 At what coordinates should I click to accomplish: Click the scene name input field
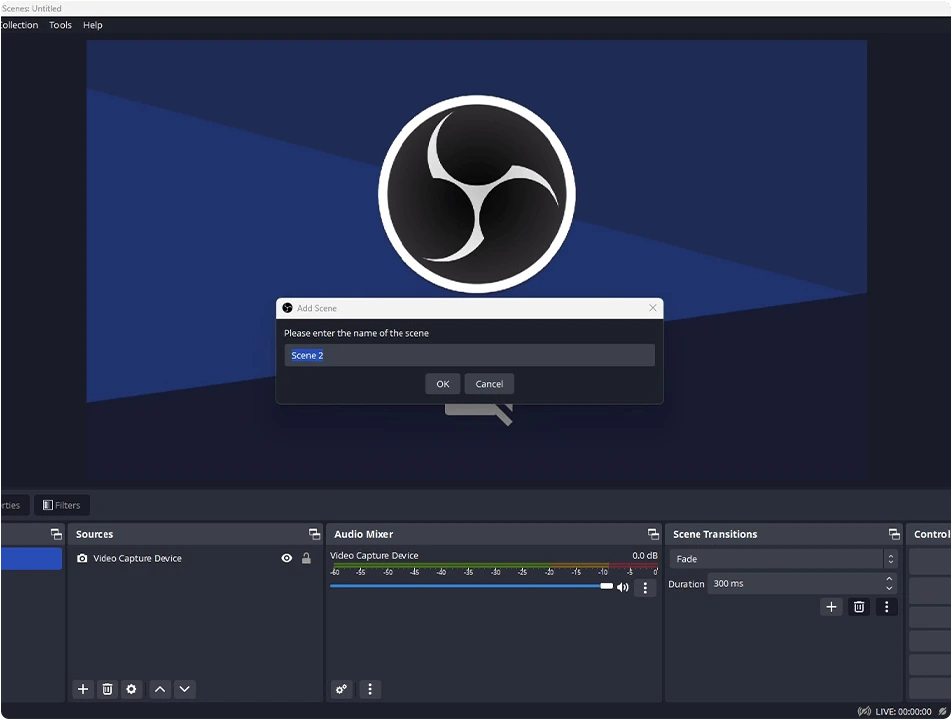469,355
